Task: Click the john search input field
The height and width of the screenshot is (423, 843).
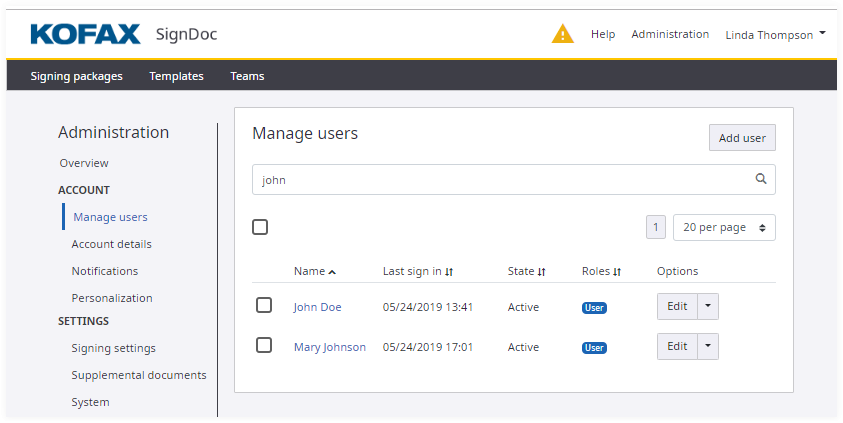Action: [x=500, y=180]
